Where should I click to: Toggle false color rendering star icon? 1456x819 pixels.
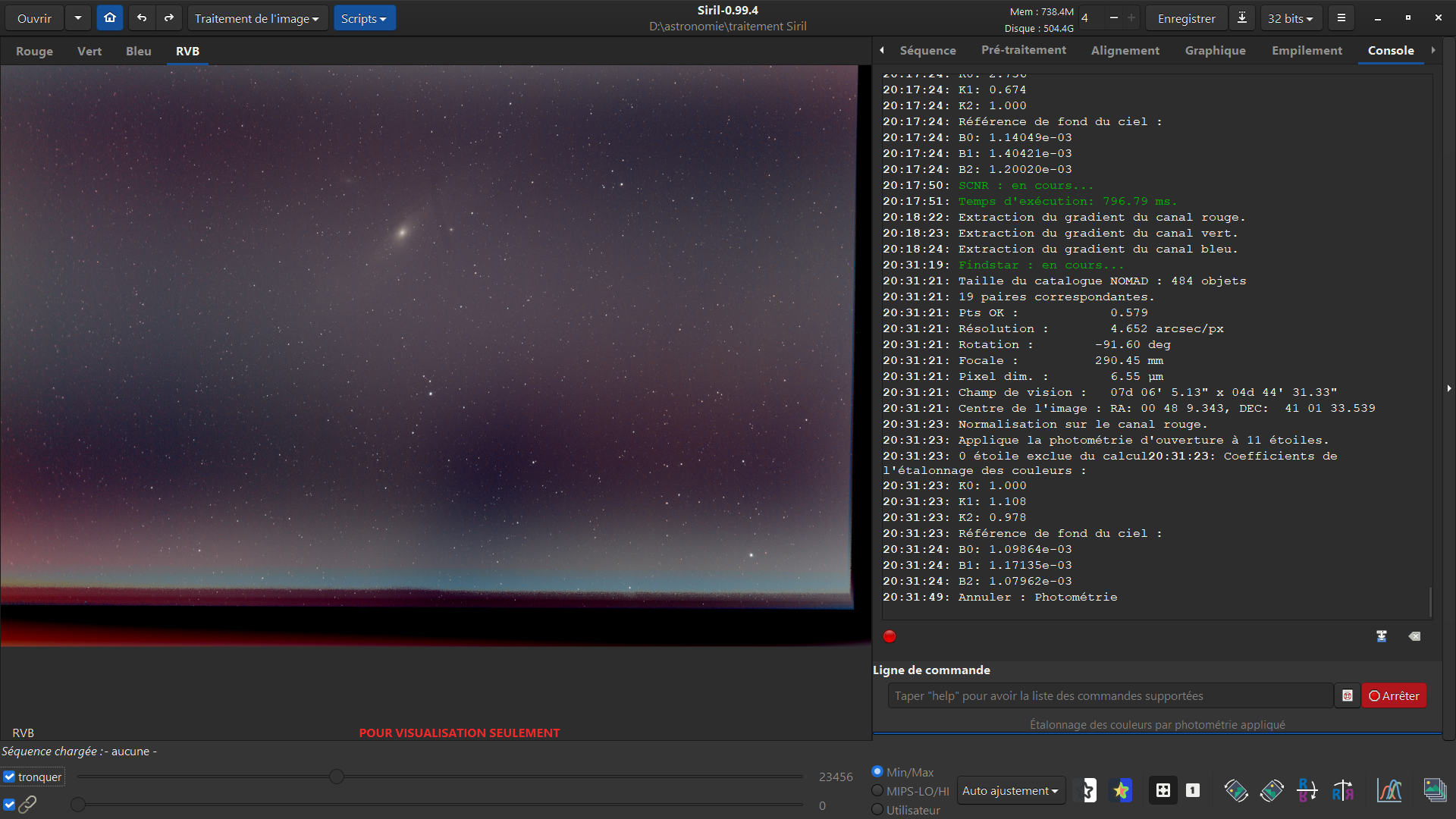pos(1121,791)
